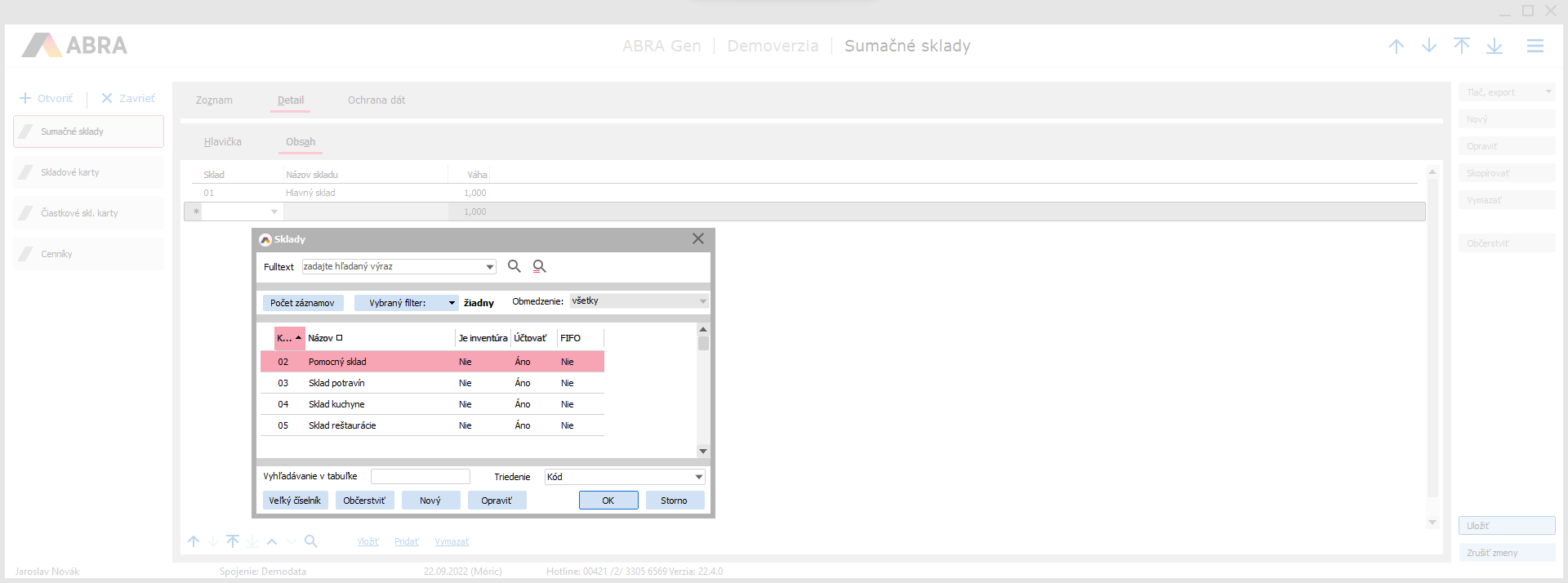This screenshot has height=583, width=1568.
Task: Select the Sklad kuchyne row
Action: click(x=336, y=404)
